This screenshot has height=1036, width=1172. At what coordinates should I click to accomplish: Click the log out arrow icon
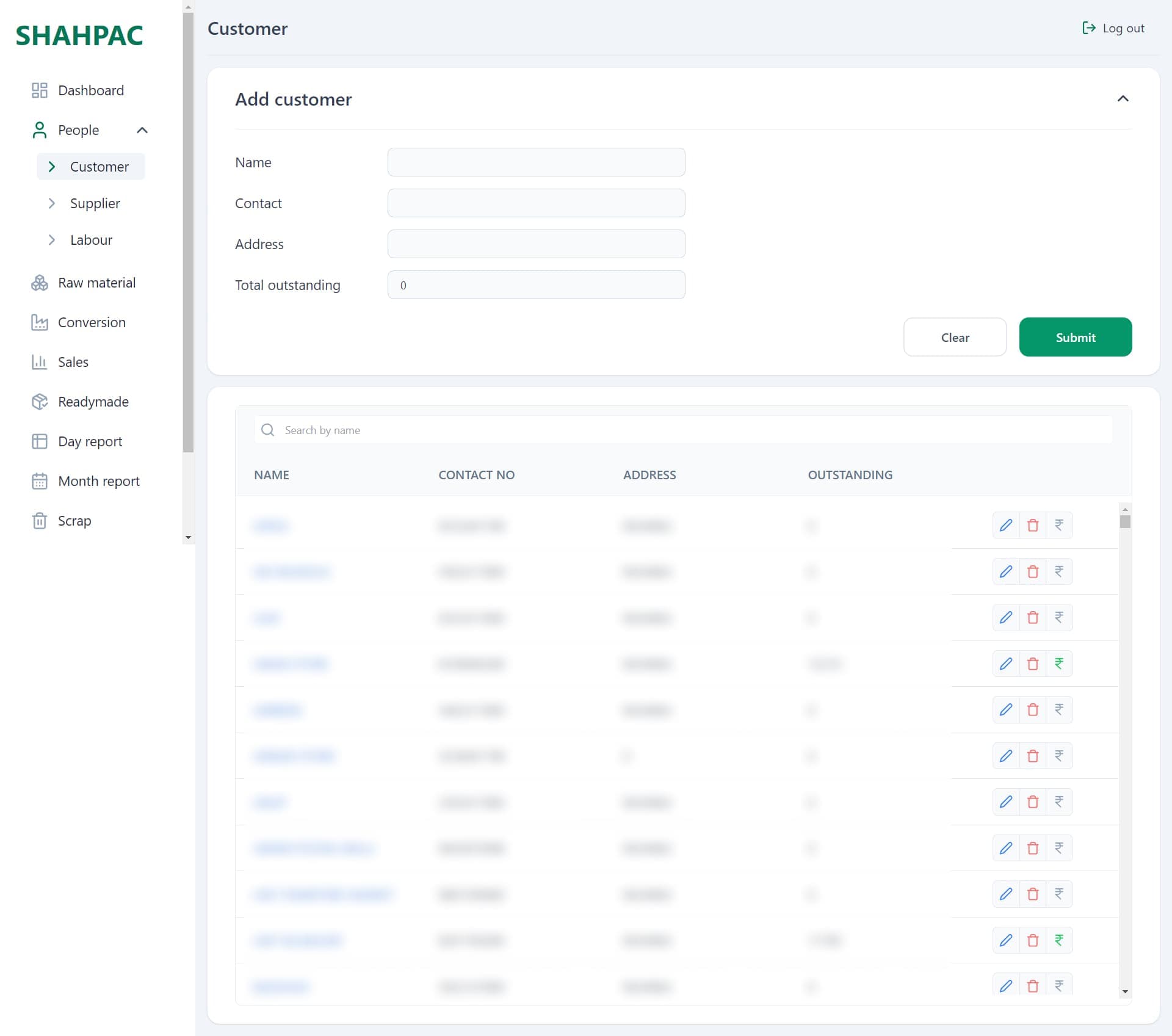pyautogui.click(x=1089, y=28)
